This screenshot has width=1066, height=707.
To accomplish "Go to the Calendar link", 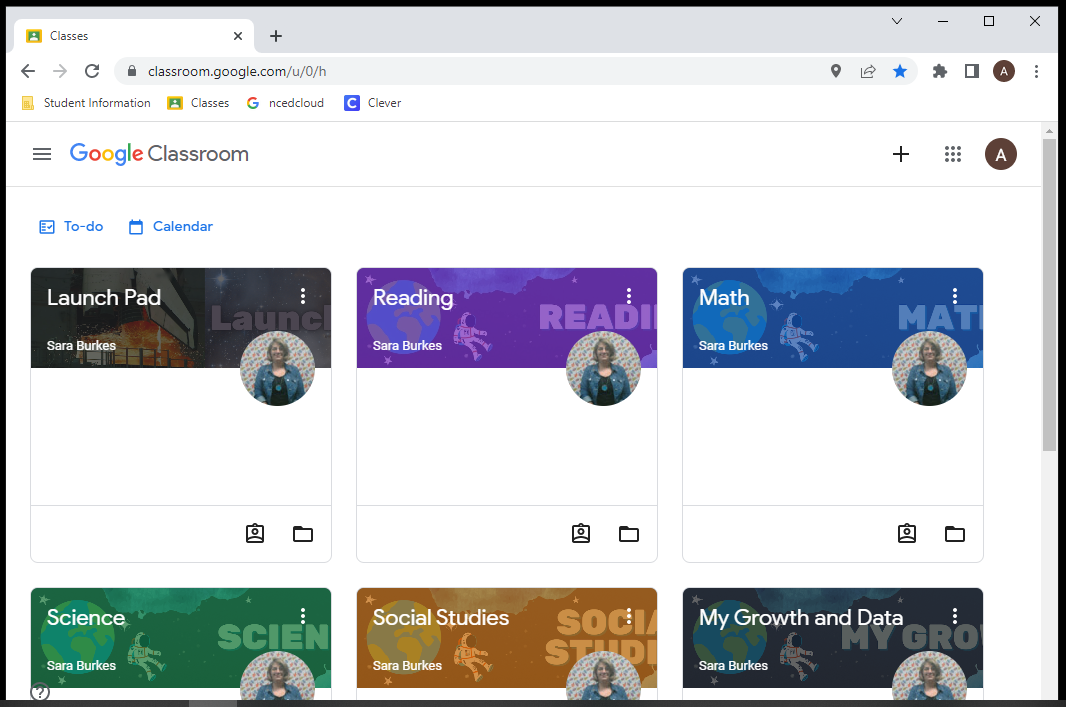I will [x=171, y=227].
